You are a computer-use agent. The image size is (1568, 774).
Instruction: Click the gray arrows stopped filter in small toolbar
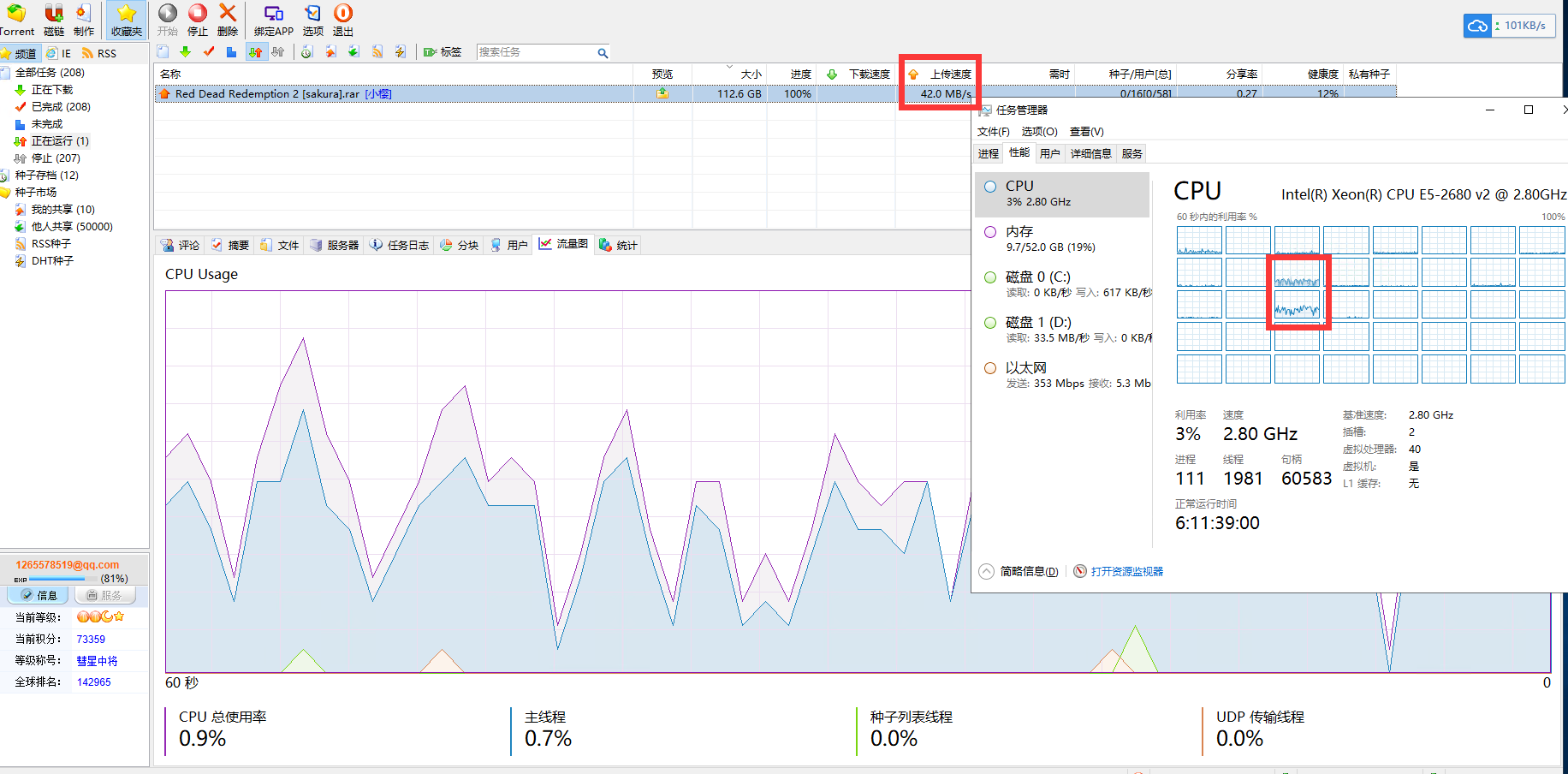(278, 52)
